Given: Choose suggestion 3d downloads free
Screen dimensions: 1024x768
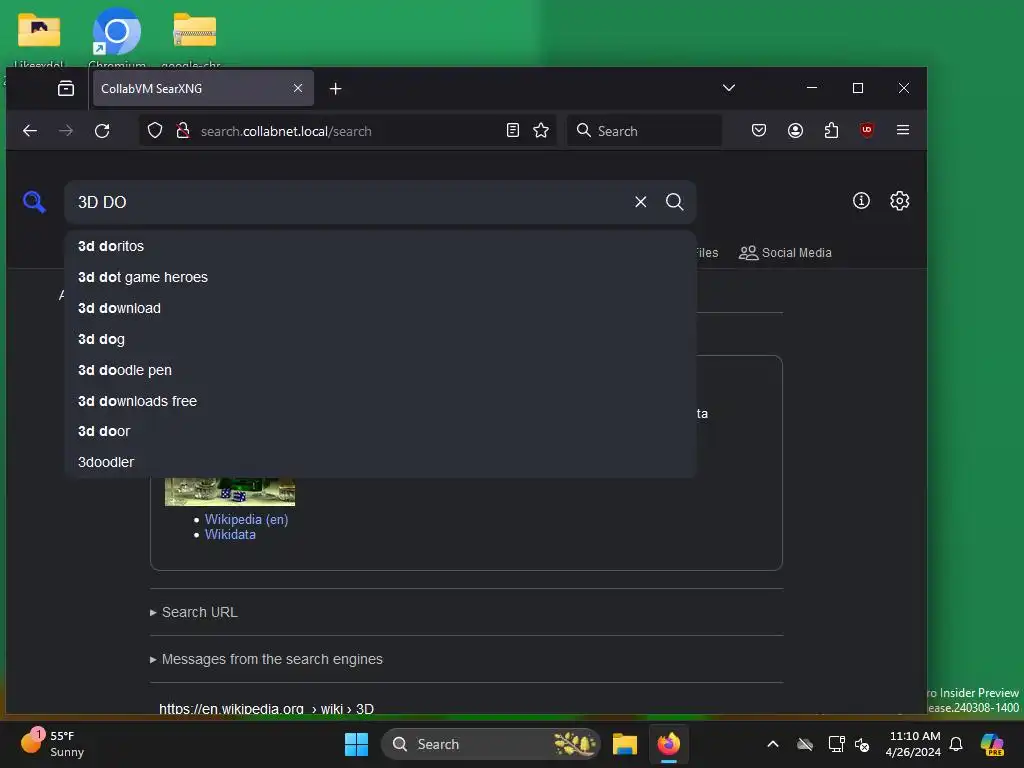Looking at the screenshot, I should 380,400.
